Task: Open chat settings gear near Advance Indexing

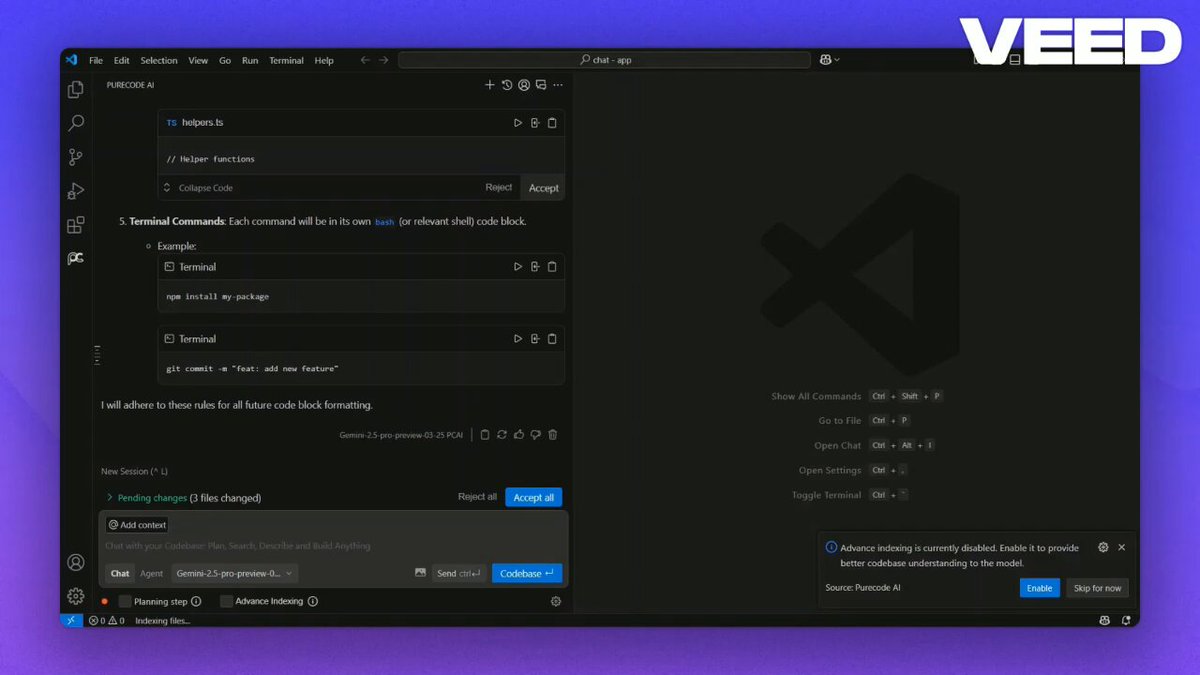Action: (x=556, y=601)
